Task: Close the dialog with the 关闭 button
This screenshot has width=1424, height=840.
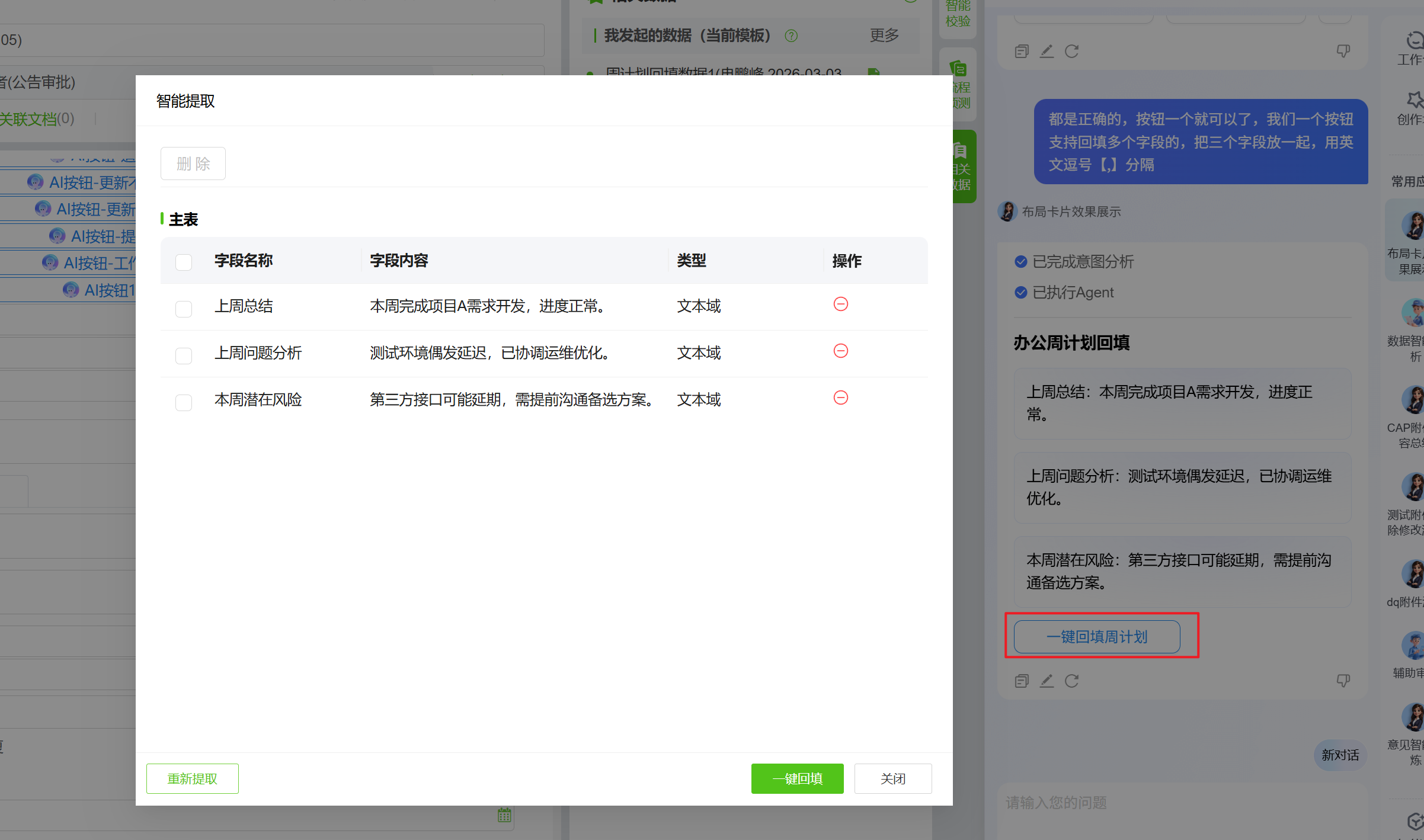Action: [892, 778]
